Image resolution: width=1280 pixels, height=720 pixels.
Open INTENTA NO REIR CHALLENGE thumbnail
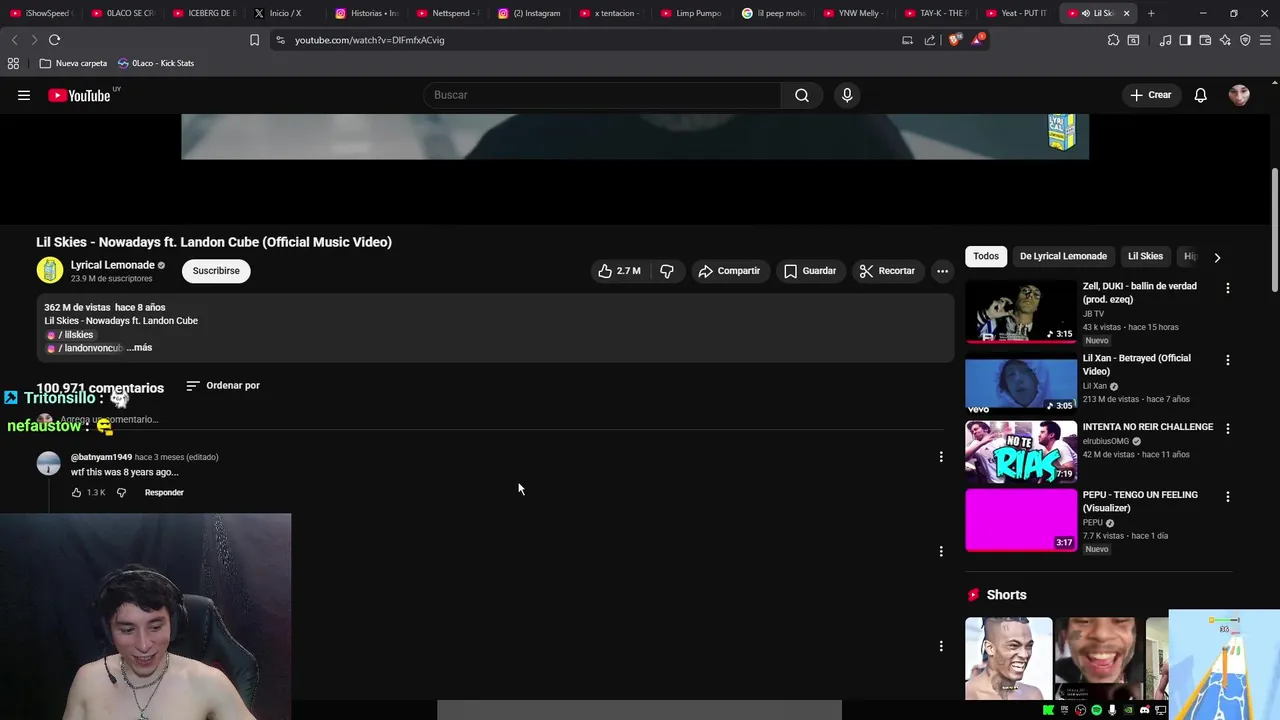coord(1021,451)
